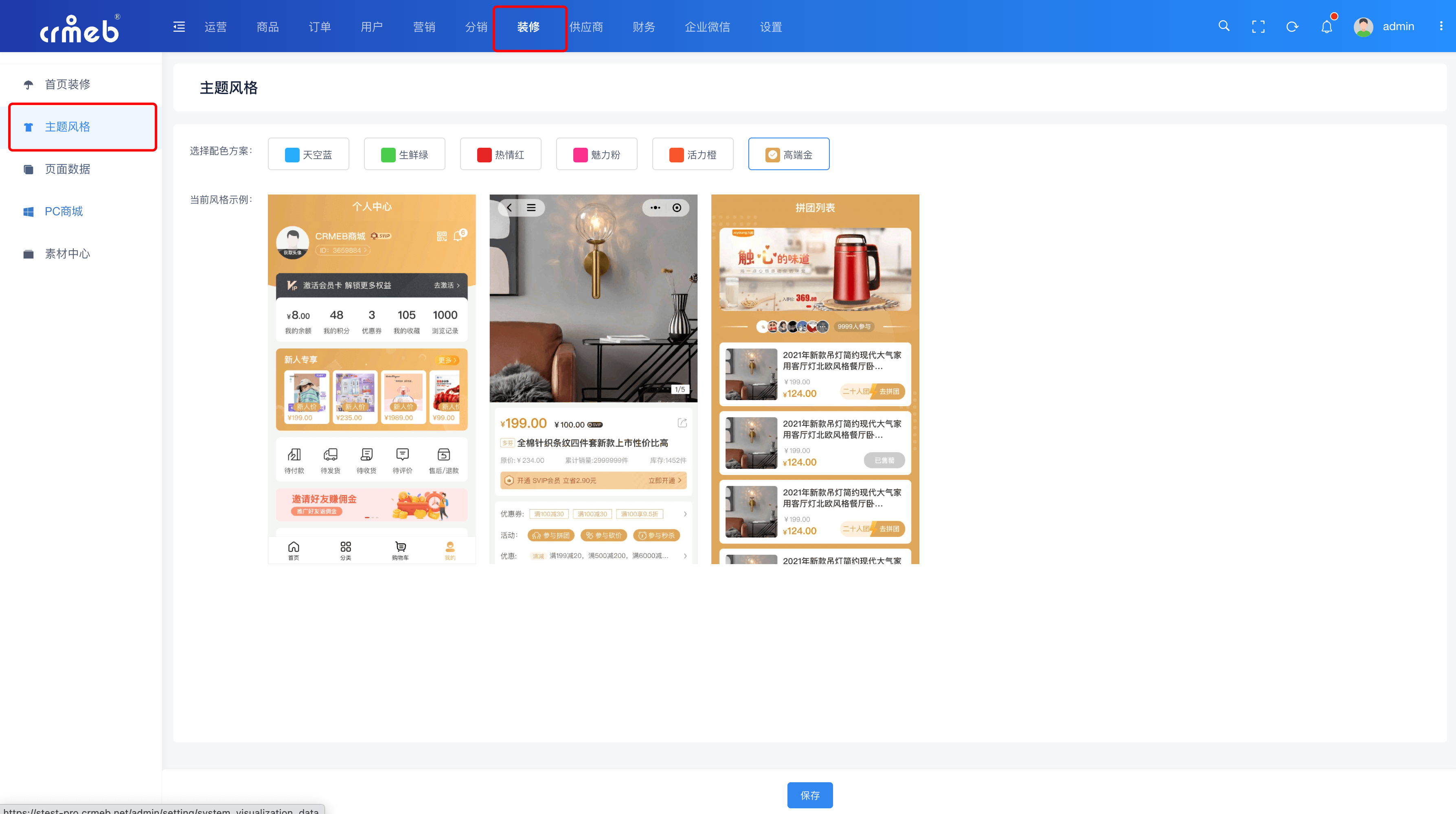
Task: Click the refresh icon in the header
Action: click(x=1292, y=26)
